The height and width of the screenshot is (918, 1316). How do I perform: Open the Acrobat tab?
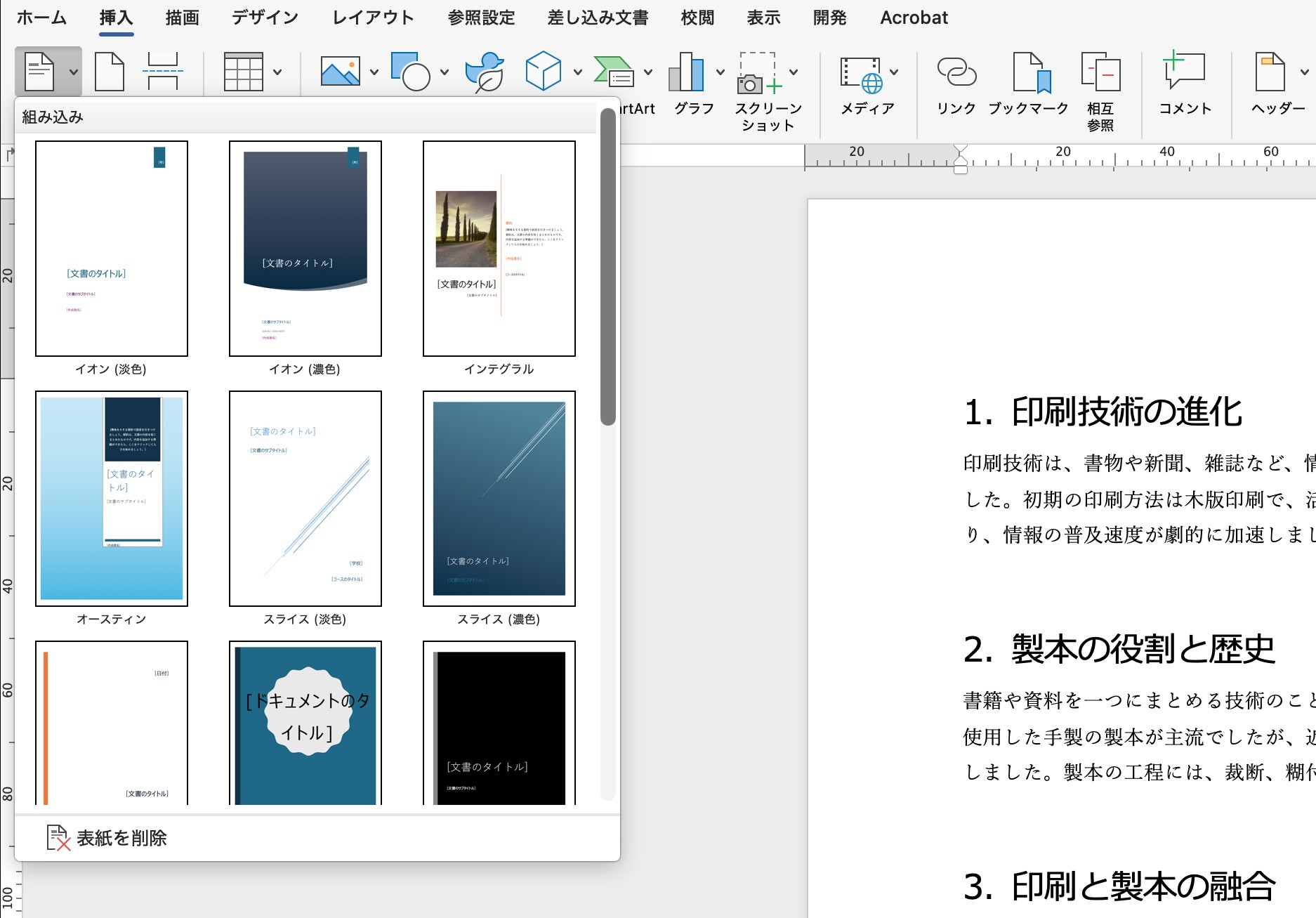(x=914, y=18)
